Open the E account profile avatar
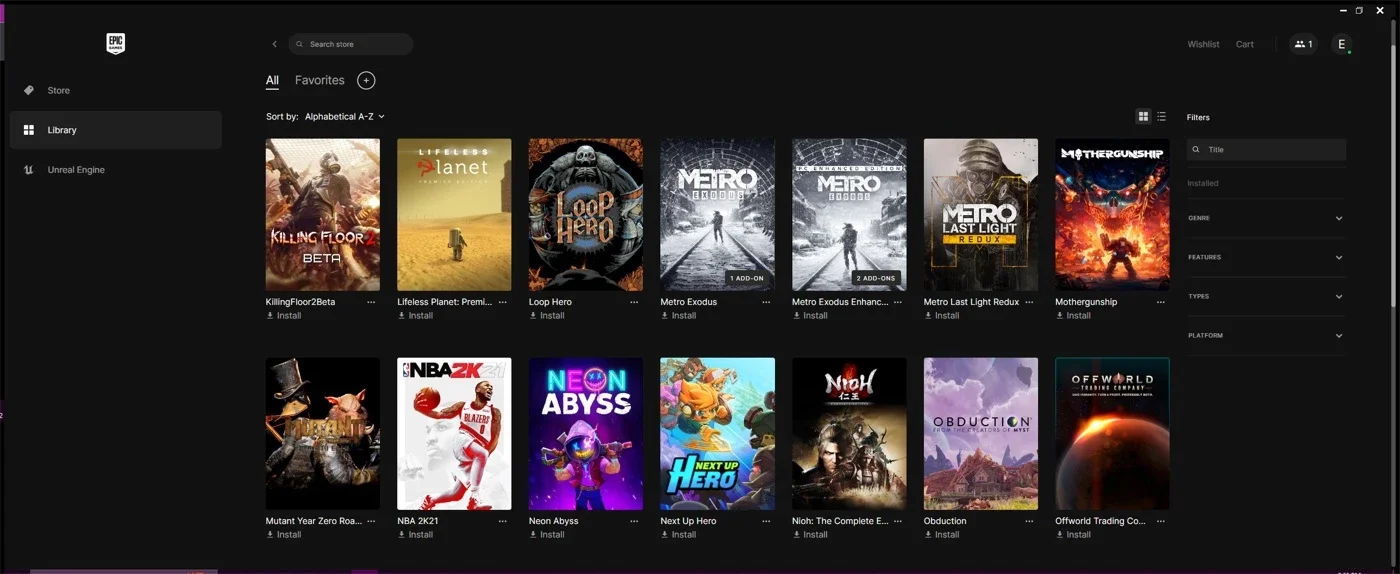Screen dimensions: 1400x574 (1342, 44)
